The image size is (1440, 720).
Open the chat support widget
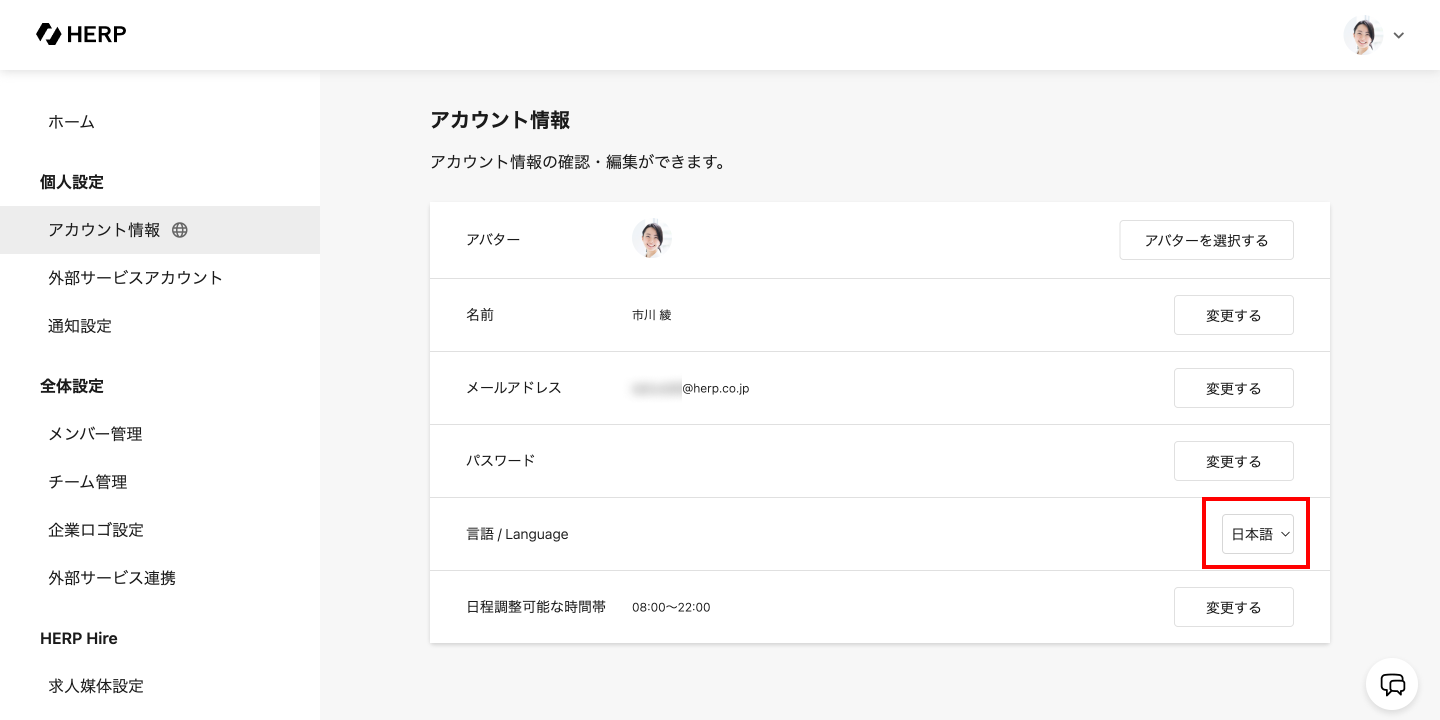(x=1392, y=684)
